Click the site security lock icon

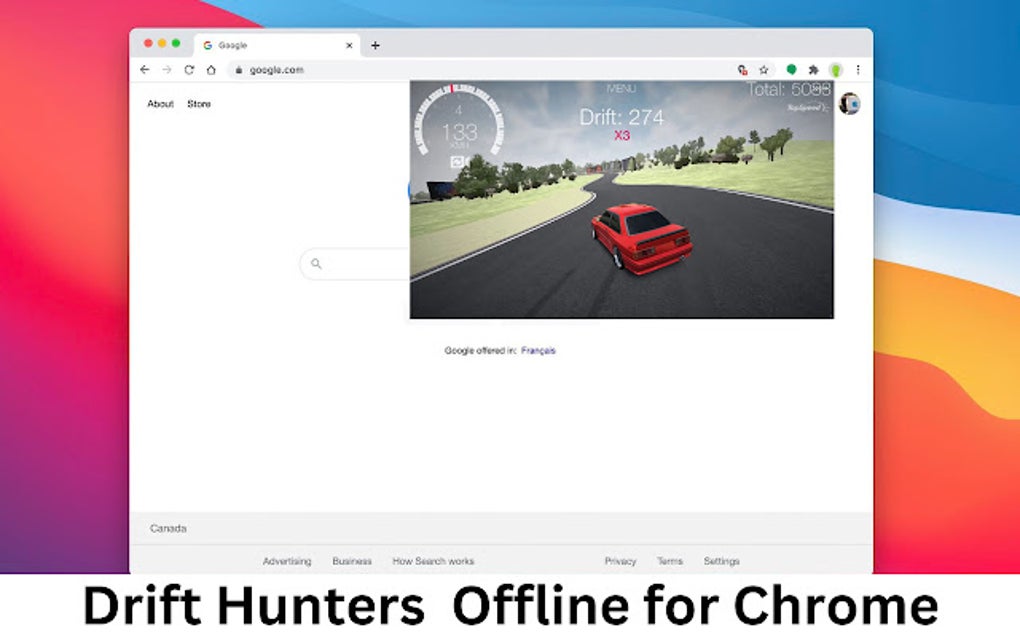tap(239, 70)
